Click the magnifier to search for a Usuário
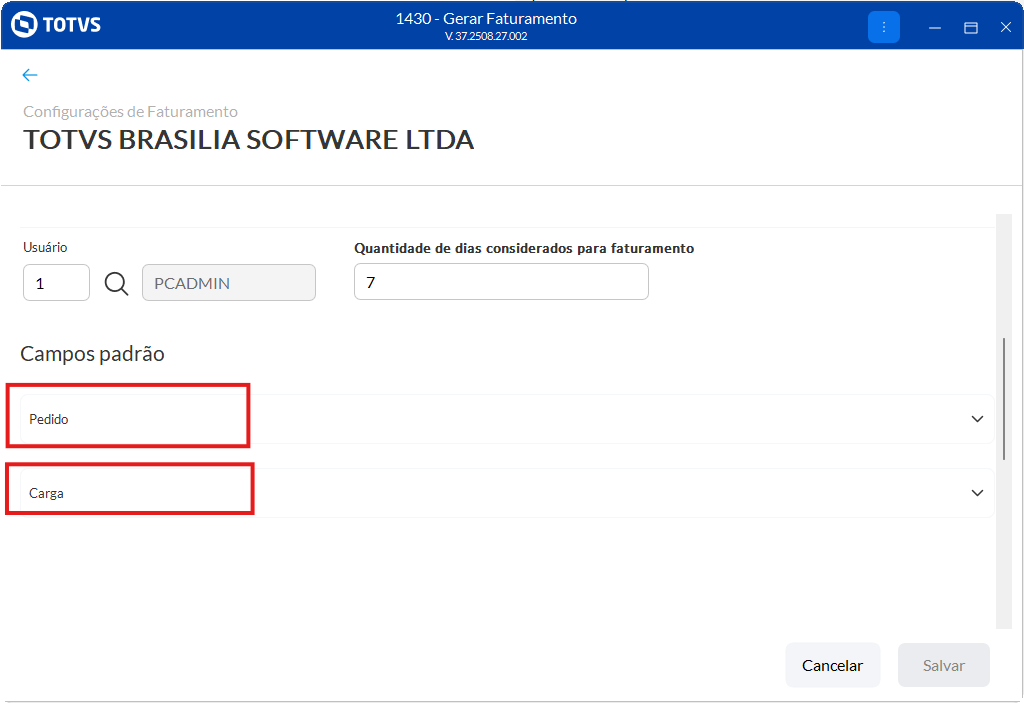 [x=117, y=284]
